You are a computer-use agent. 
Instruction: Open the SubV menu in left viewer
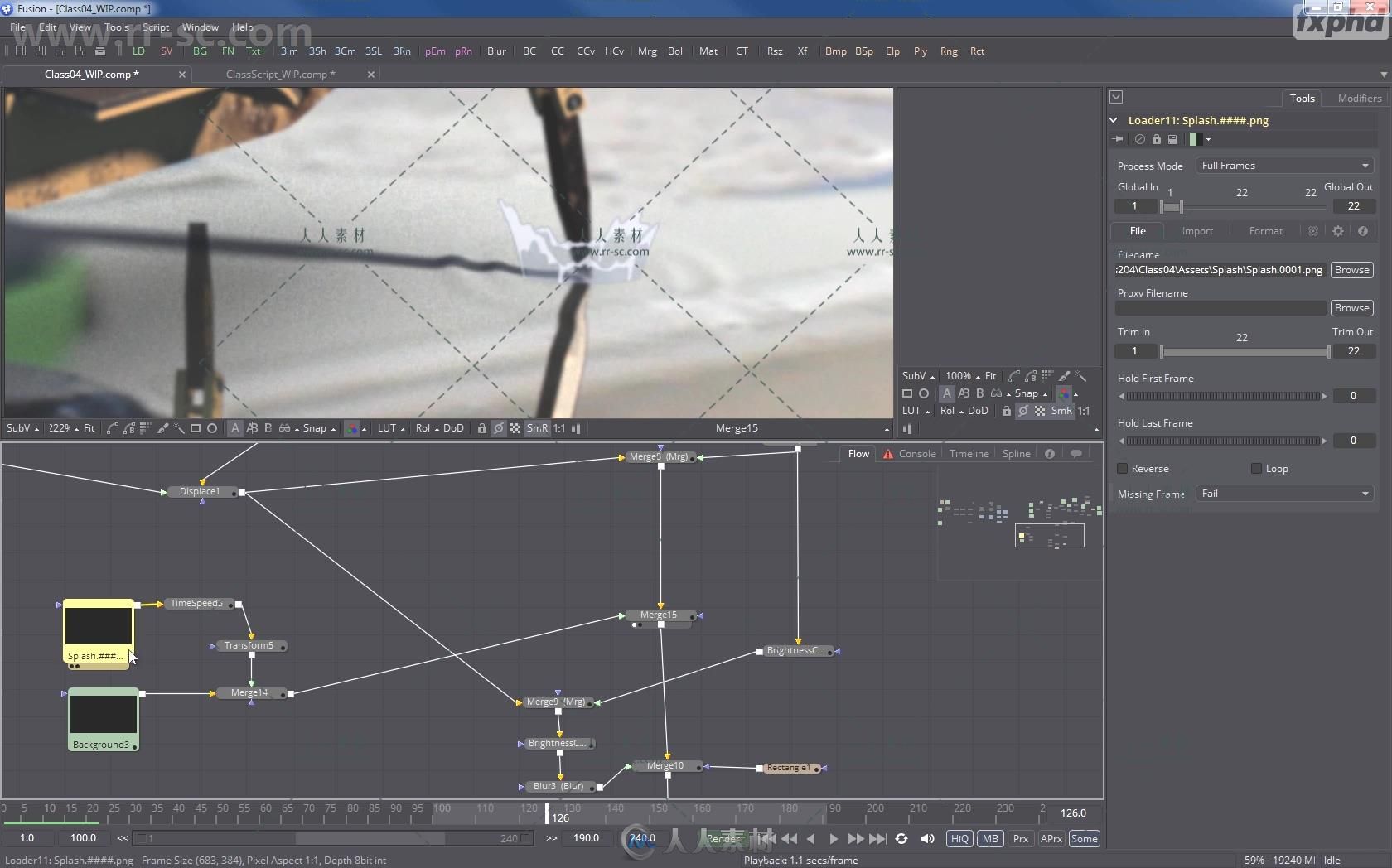[22, 428]
